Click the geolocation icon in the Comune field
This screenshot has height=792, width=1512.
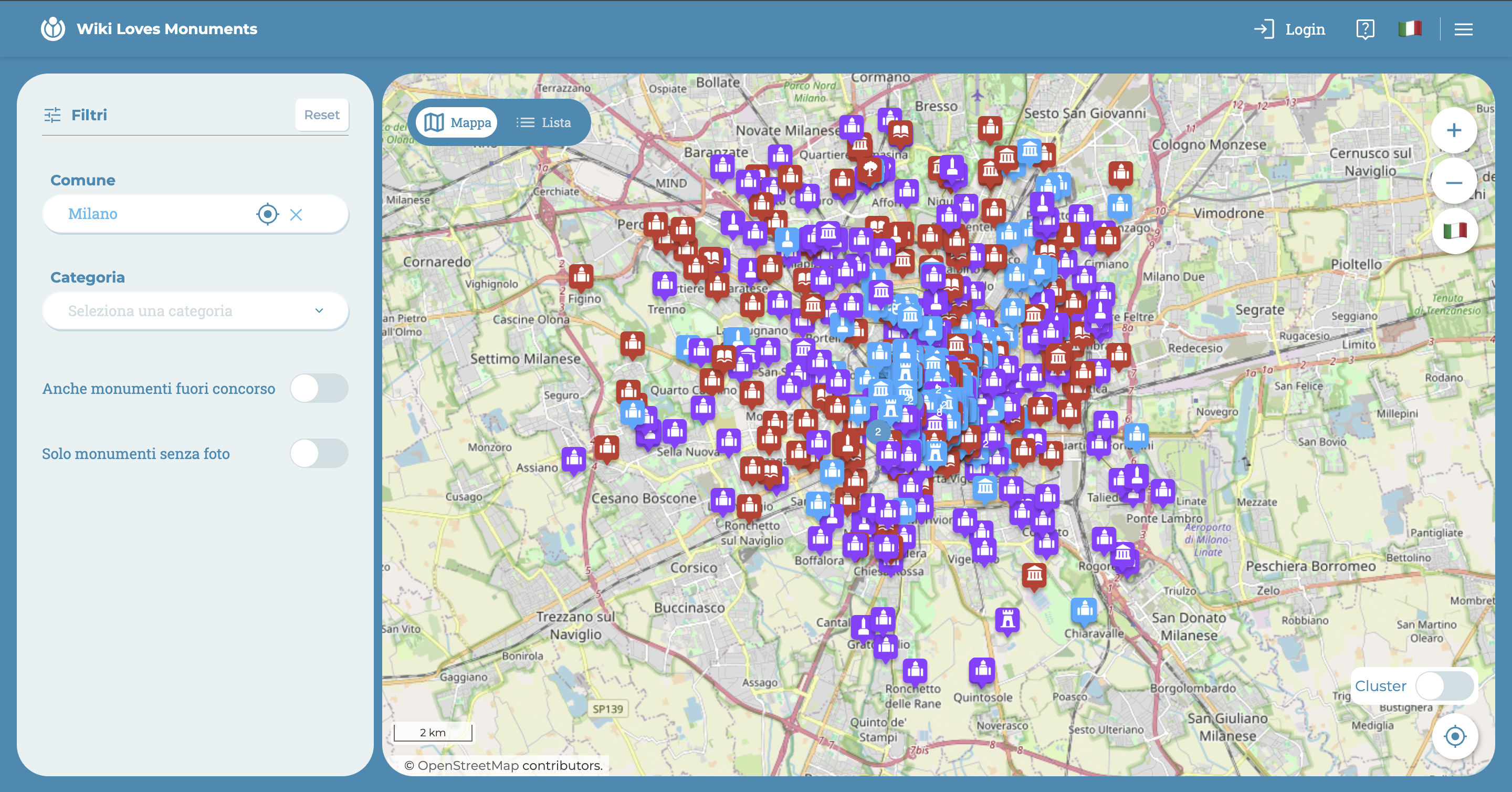pyautogui.click(x=268, y=214)
